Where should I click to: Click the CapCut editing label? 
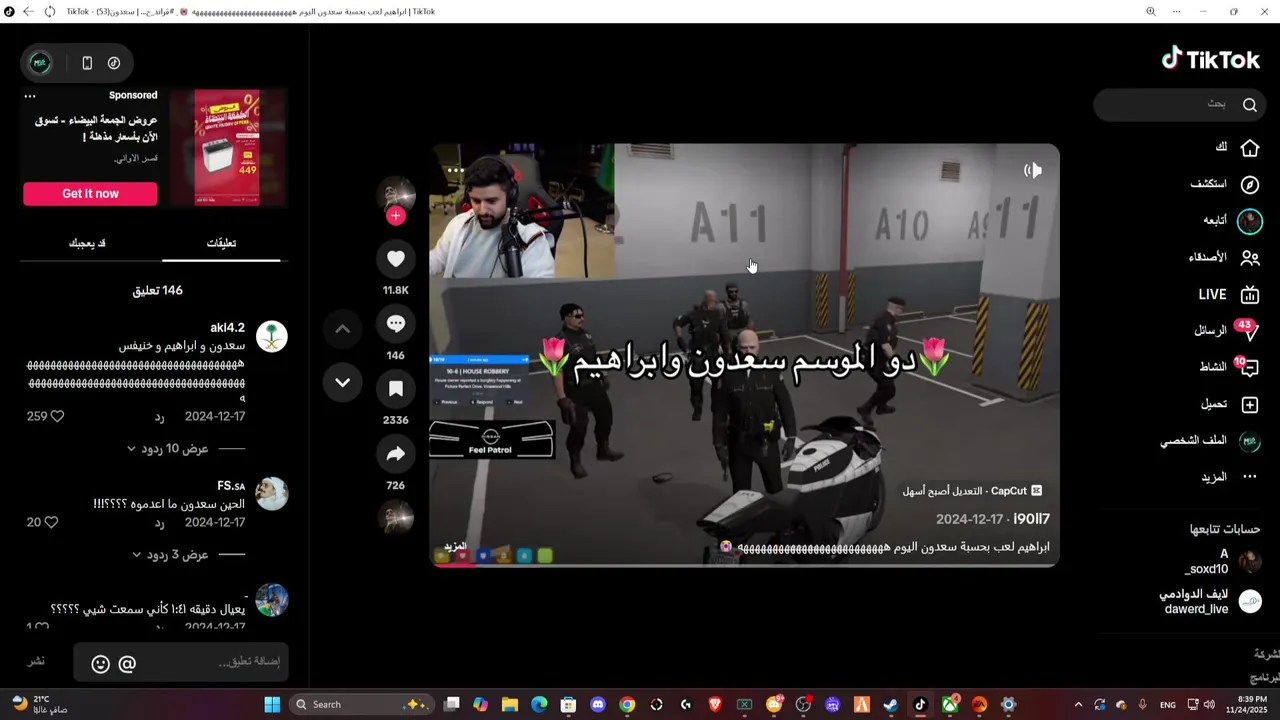[x=972, y=491]
